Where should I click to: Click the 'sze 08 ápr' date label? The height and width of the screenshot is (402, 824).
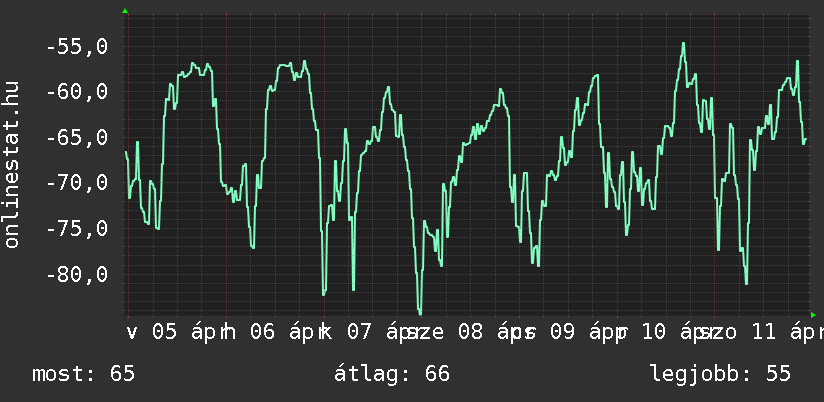tap(466, 332)
